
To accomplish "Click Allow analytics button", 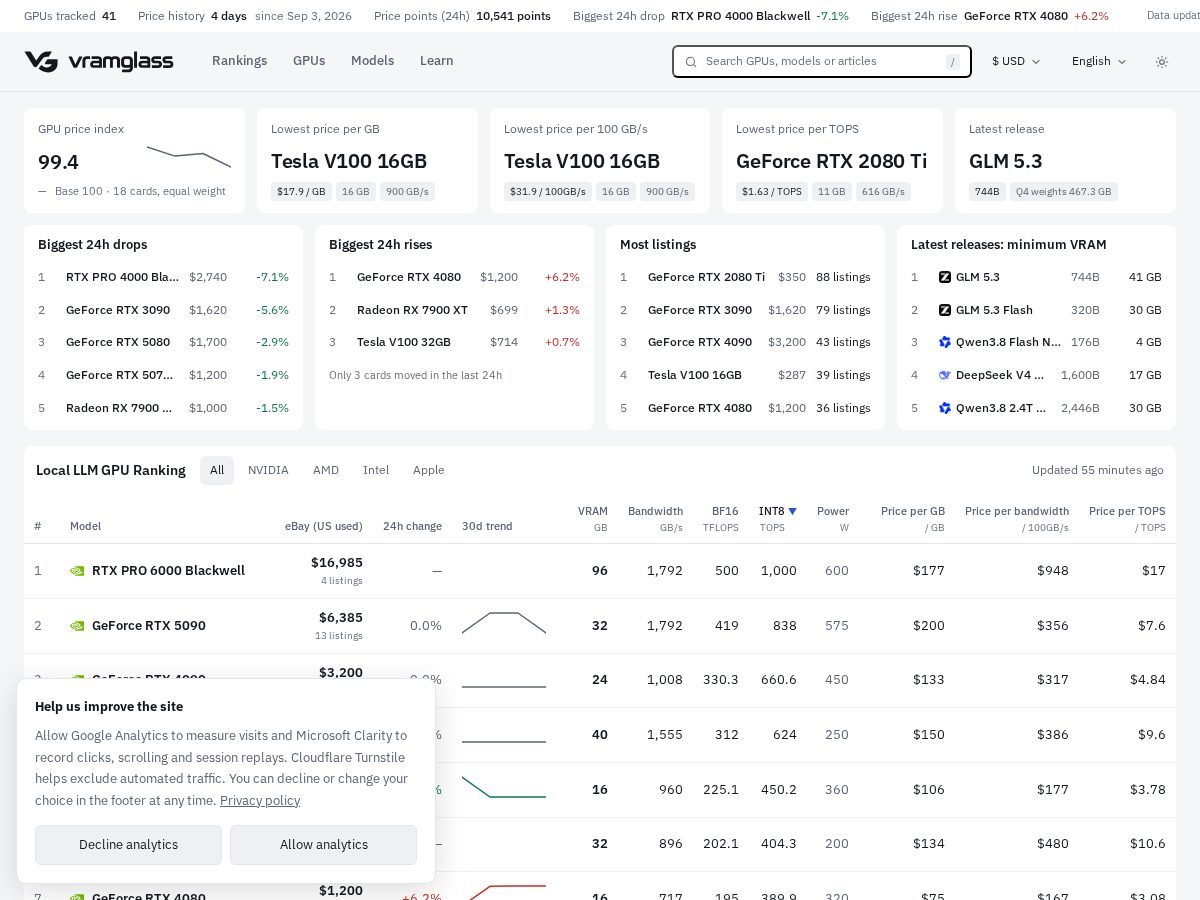I will 323,845.
